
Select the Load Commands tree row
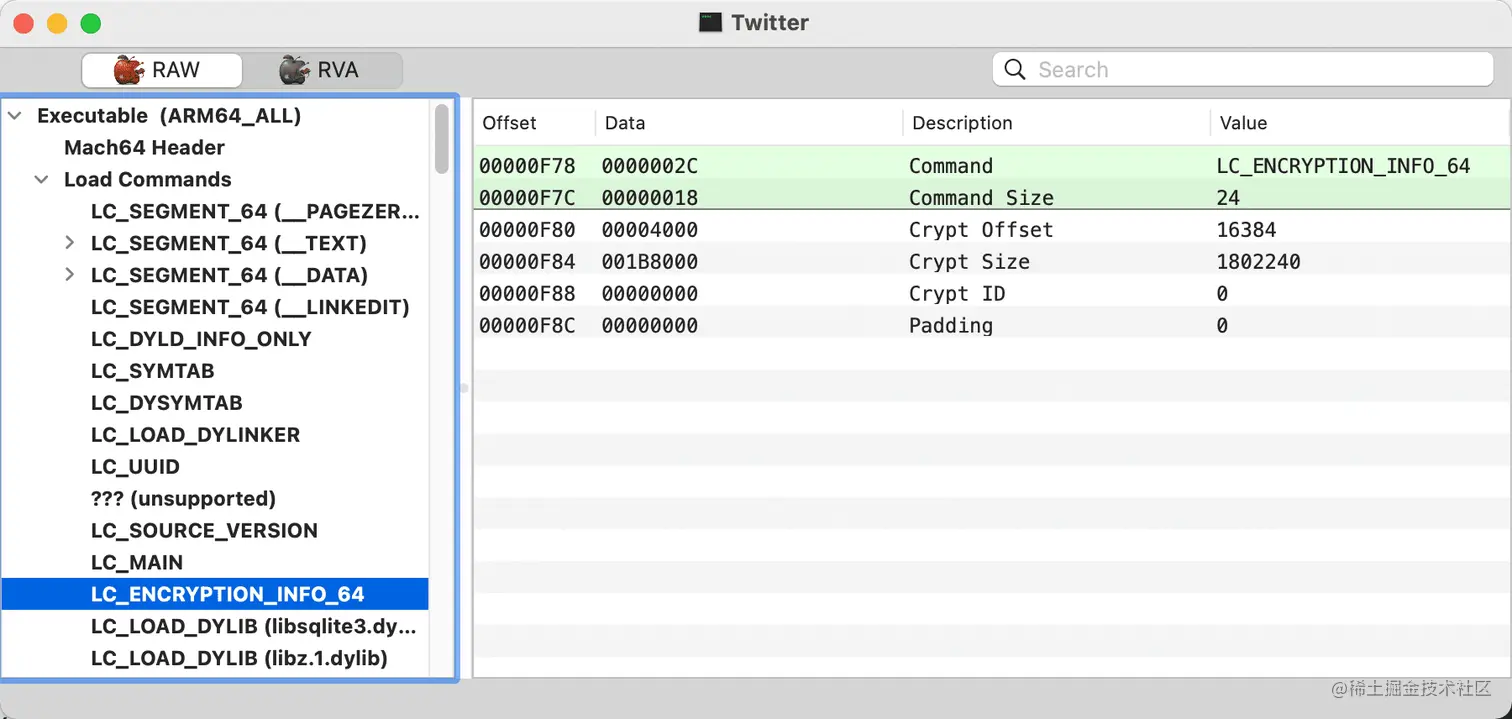[216, 180]
